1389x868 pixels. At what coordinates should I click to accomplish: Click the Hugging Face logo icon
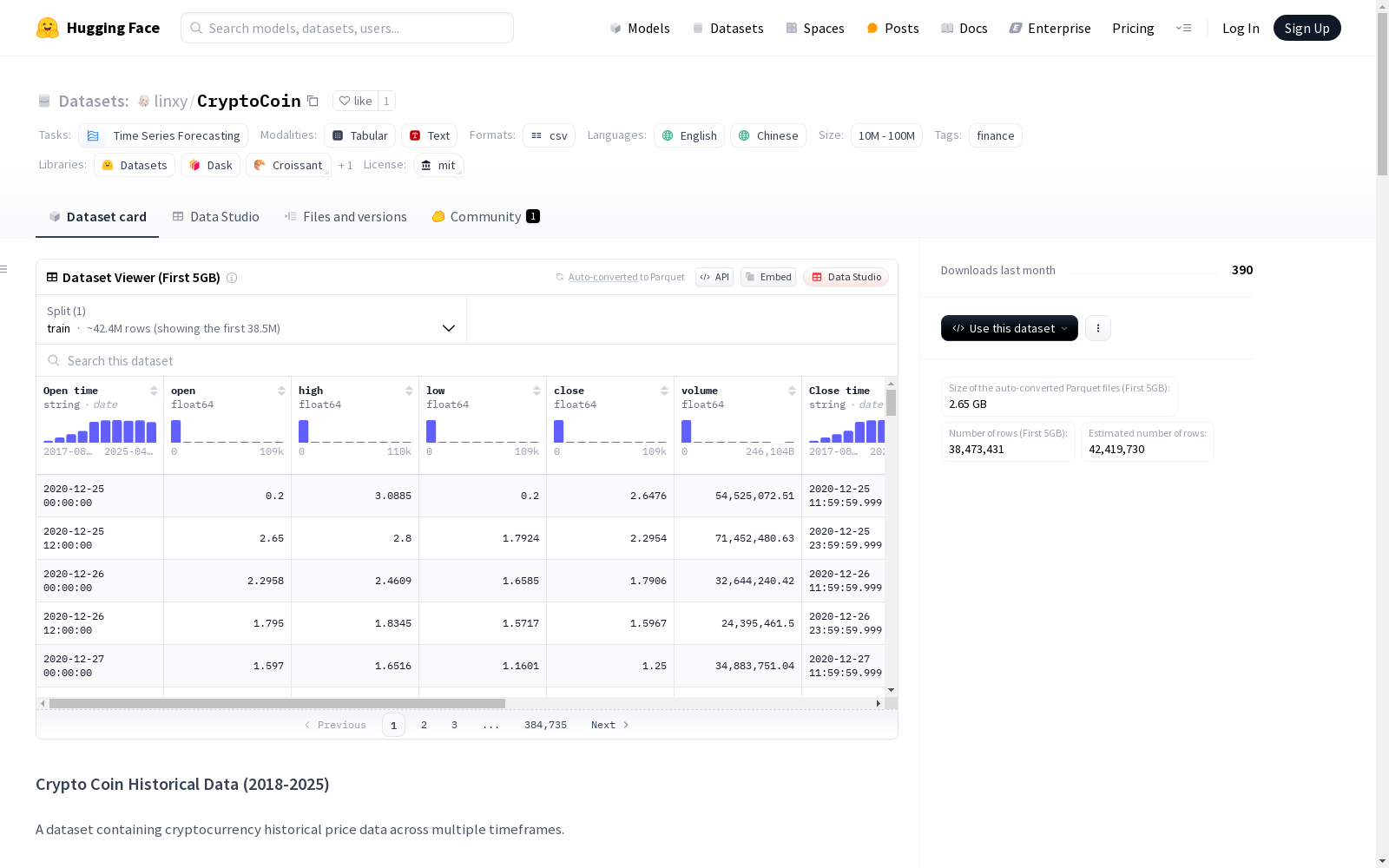[x=48, y=28]
